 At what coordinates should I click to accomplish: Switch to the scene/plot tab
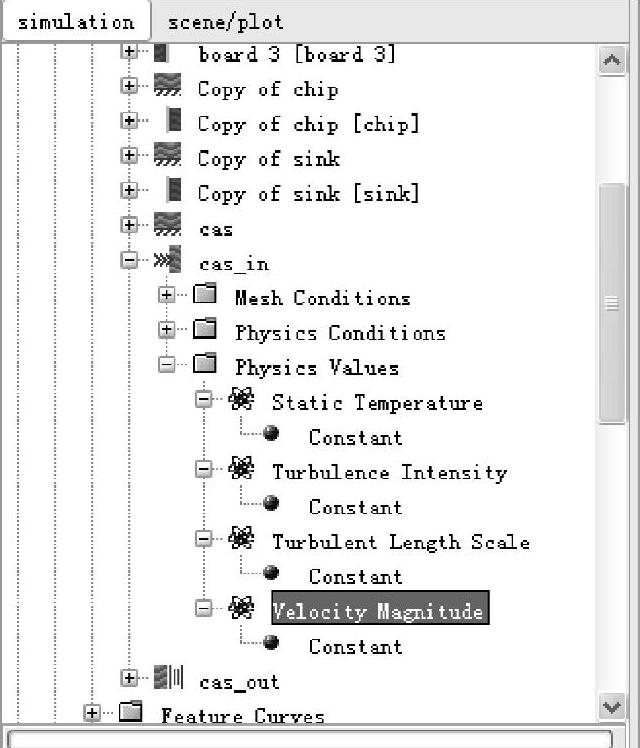point(225,22)
